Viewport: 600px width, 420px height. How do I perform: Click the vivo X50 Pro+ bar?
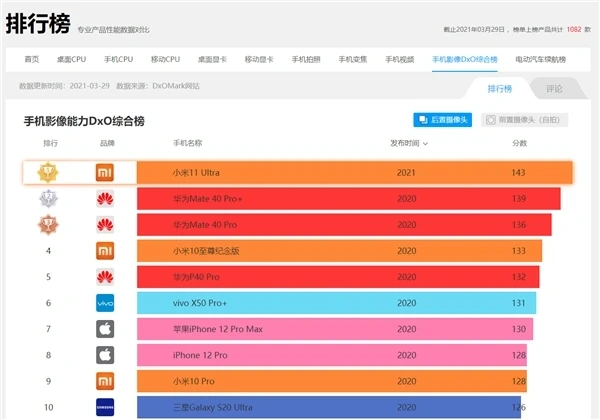(336, 303)
